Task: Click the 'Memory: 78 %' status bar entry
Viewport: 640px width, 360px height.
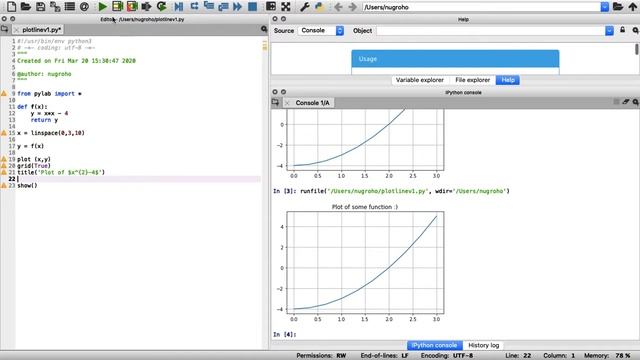Action: 607,356
